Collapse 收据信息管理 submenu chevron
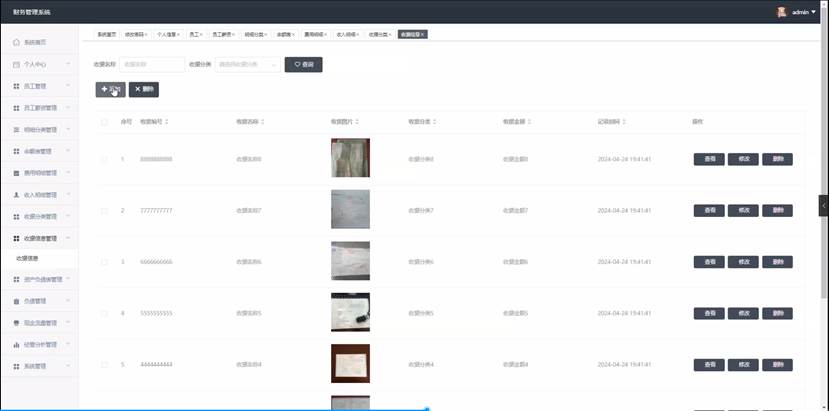This screenshot has height=411, width=829. (x=68, y=239)
